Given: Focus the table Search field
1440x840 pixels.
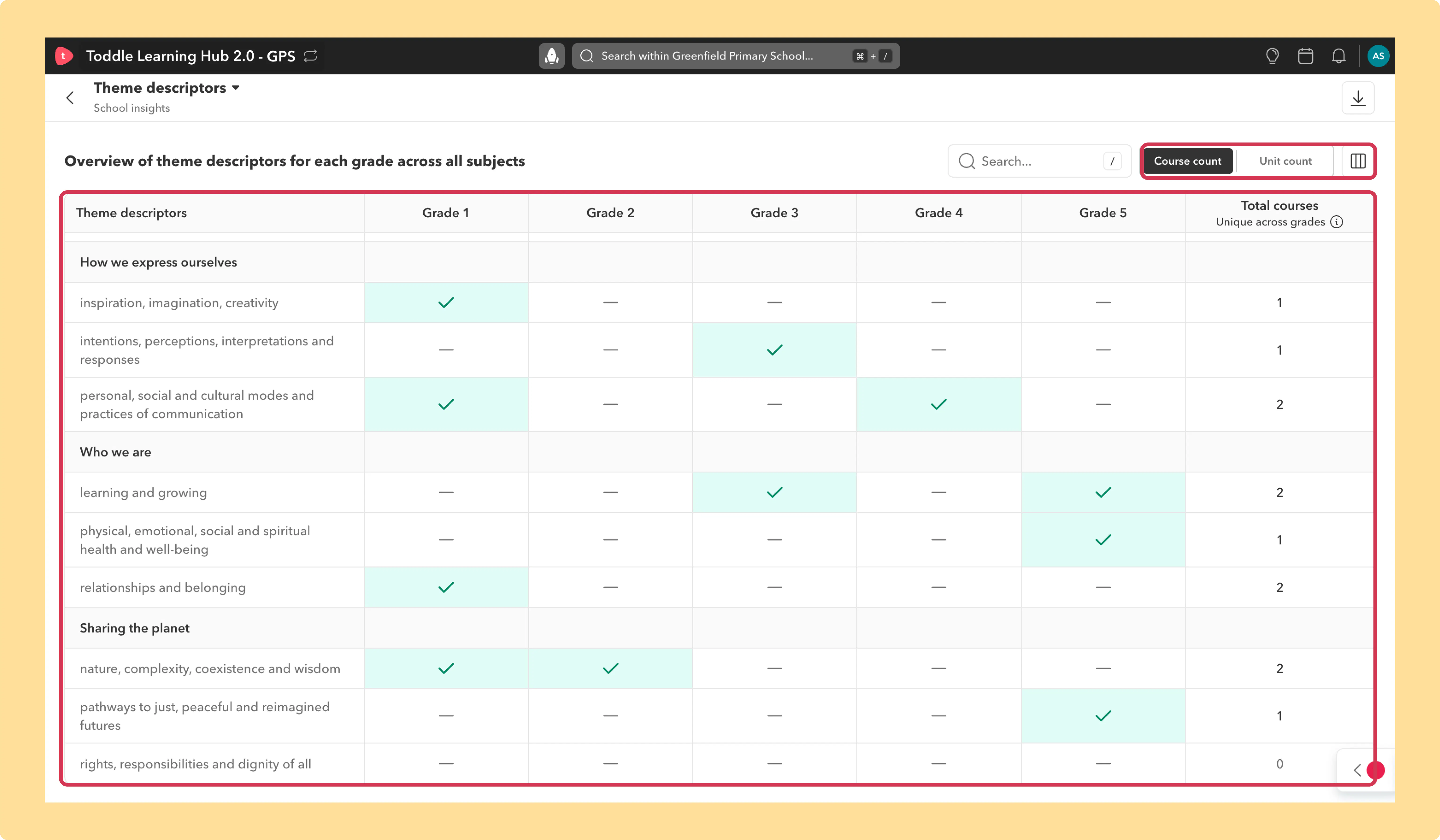Looking at the screenshot, I should [1039, 161].
